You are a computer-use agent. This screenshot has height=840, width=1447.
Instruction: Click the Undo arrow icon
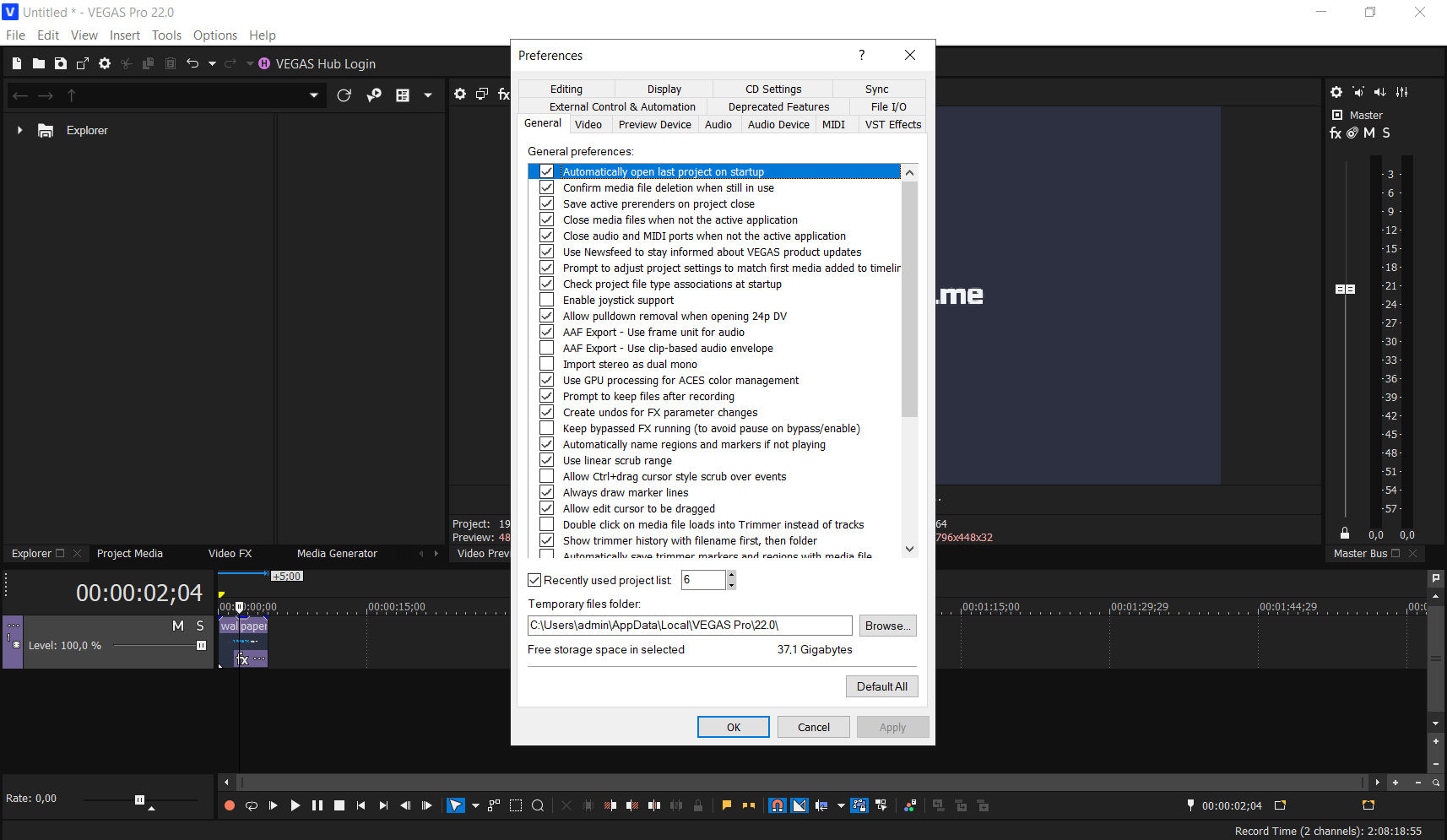coord(192,63)
